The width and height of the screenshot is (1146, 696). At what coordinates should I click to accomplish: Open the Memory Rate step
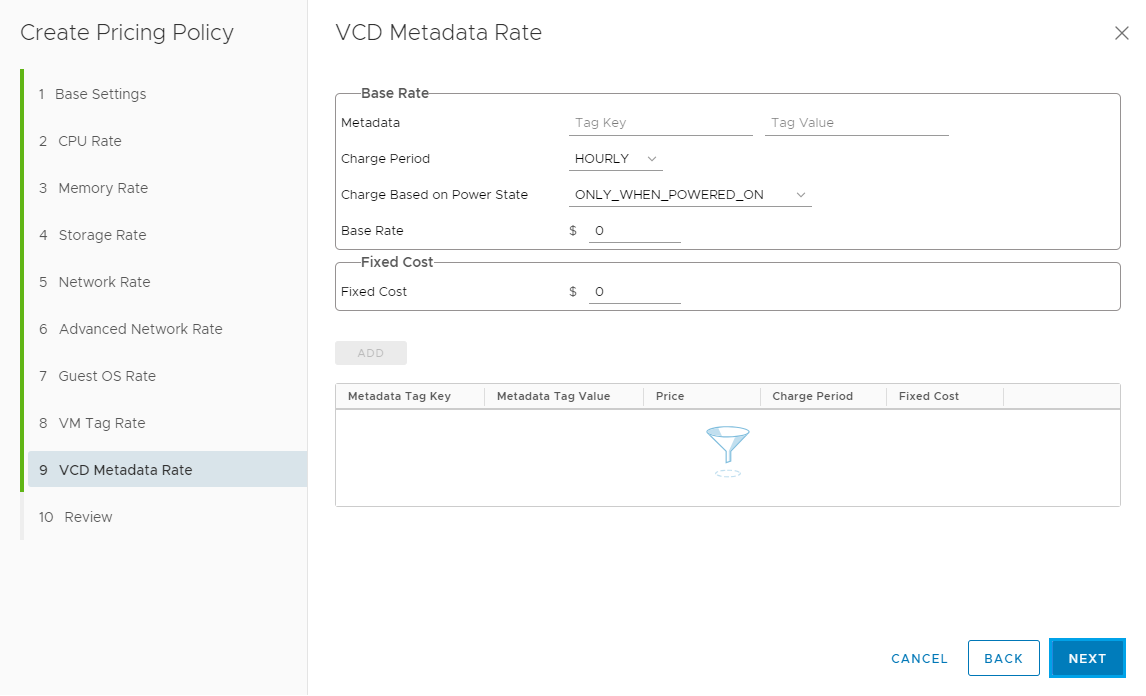103,188
